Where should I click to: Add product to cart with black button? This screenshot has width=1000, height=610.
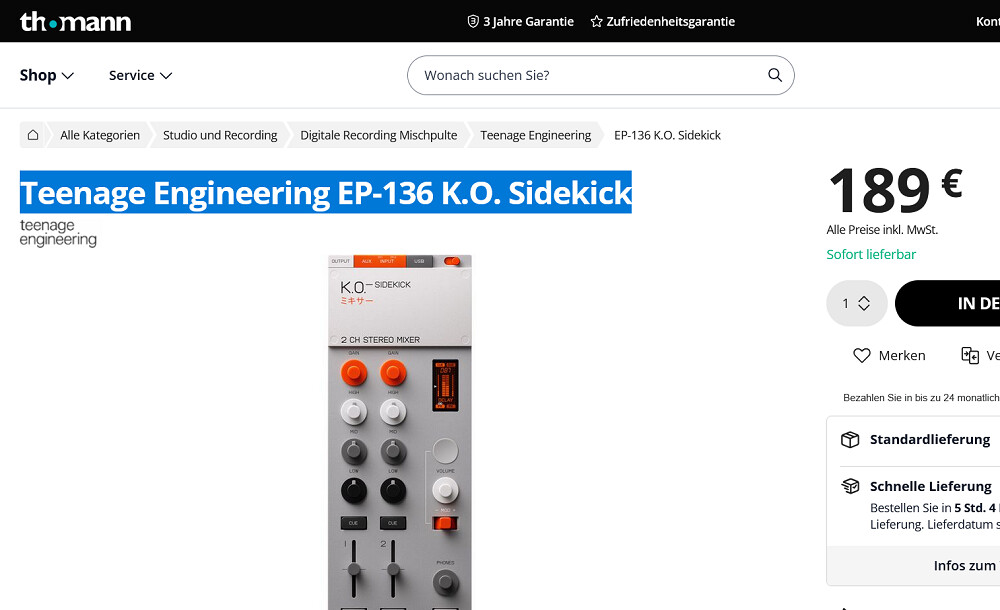click(948, 303)
